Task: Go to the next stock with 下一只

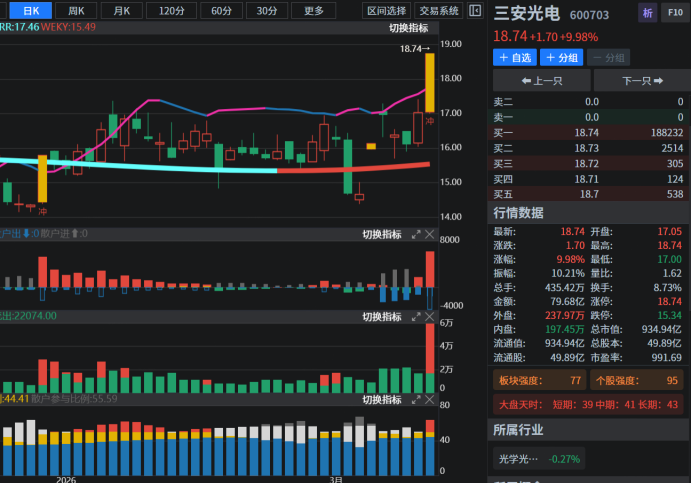Action: (641, 81)
